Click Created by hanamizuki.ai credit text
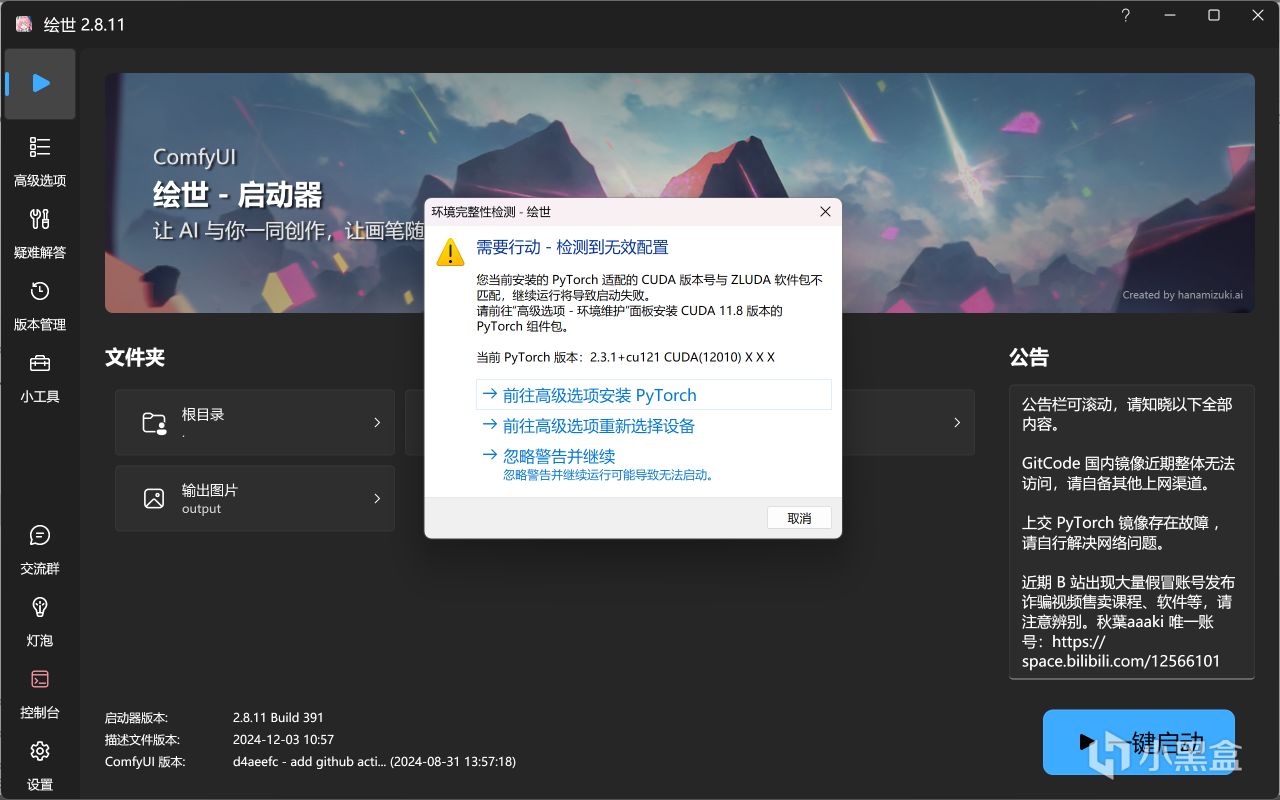Screen dimensions: 1280x800 tap(1183, 295)
